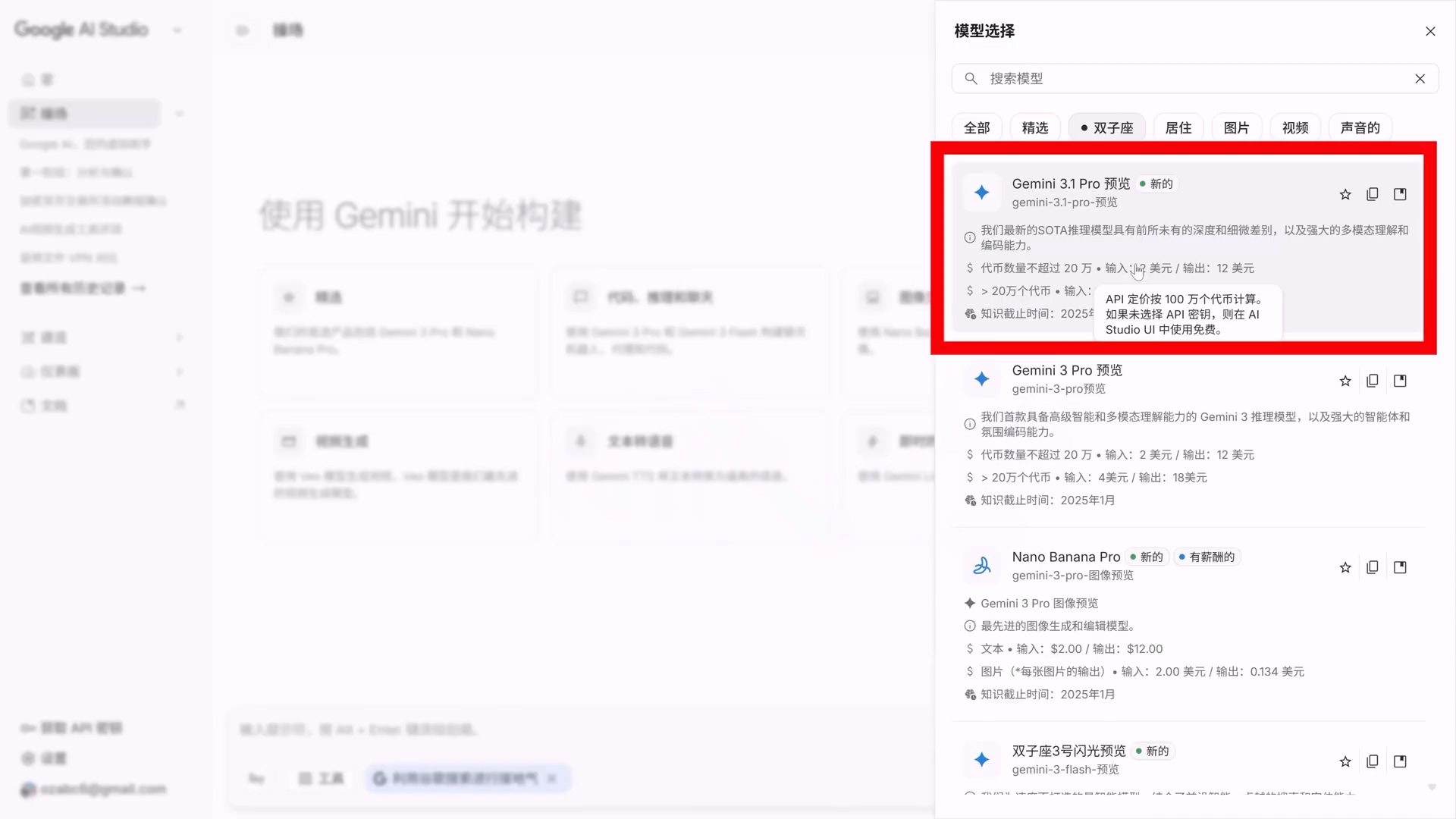Show the 全部 models filter
The height and width of the screenshot is (819, 1456).
click(977, 128)
